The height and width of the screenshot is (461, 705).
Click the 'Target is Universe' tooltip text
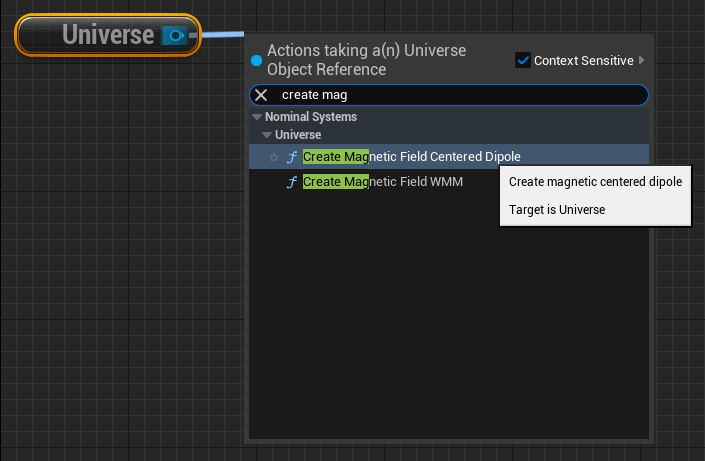[557, 210]
